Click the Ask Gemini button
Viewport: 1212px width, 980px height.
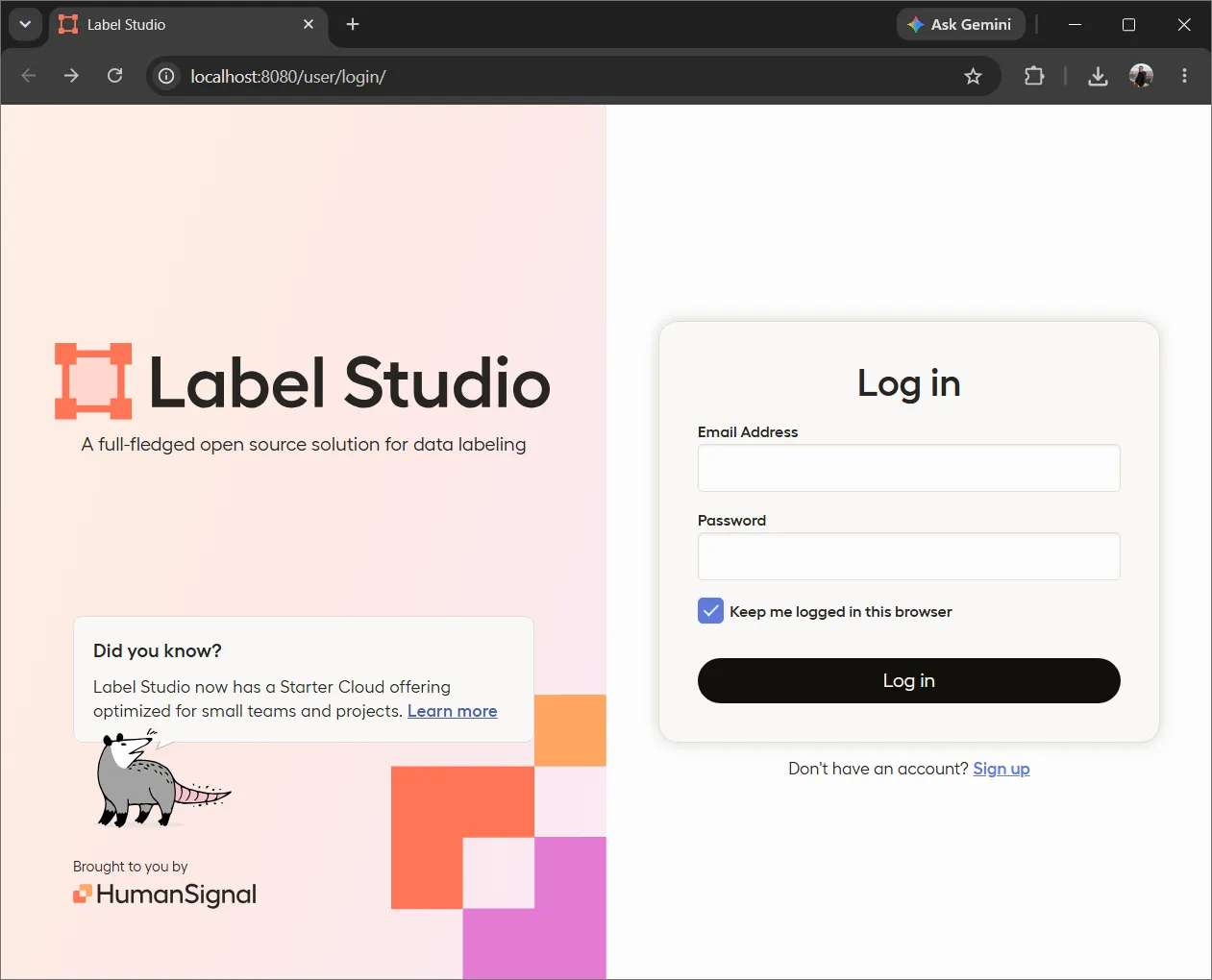960,24
